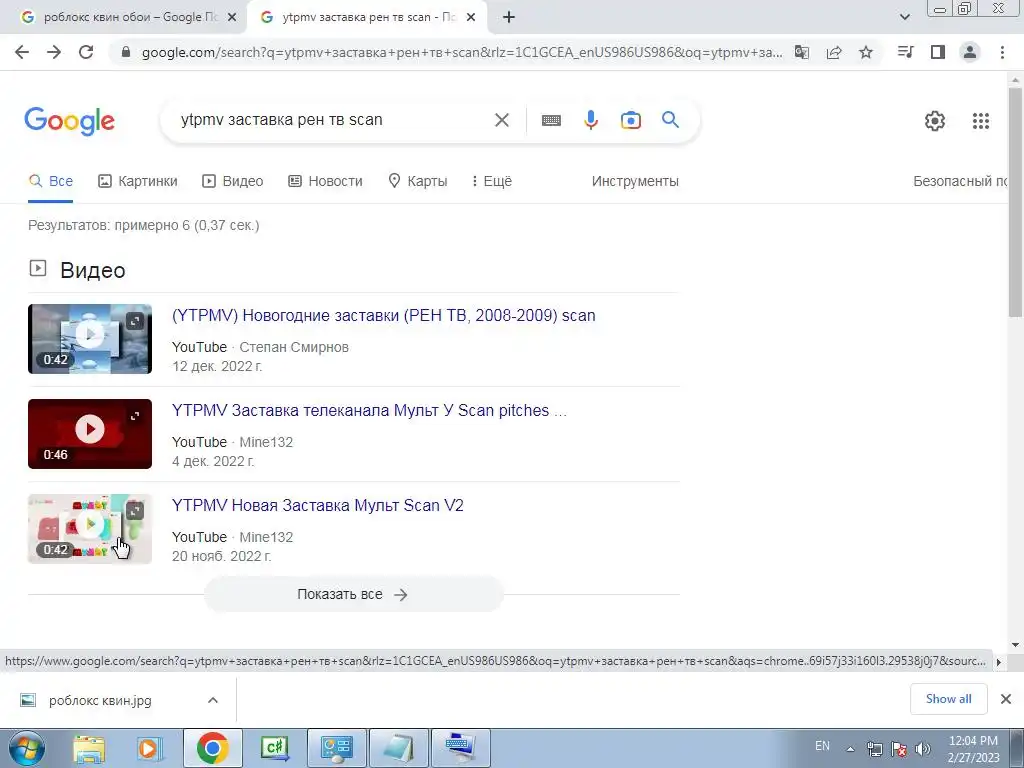Expand the Ещё filter menu
The width and height of the screenshot is (1024, 768).
(492, 182)
